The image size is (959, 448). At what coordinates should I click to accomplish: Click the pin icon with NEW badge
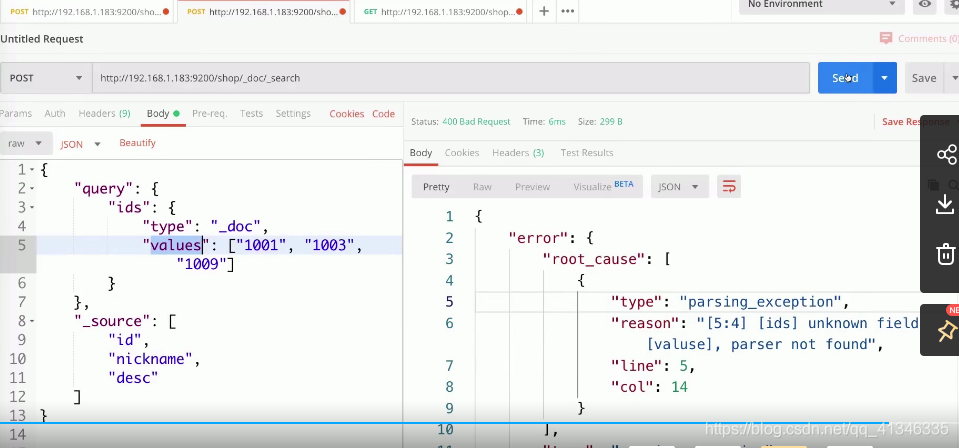coord(946,331)
